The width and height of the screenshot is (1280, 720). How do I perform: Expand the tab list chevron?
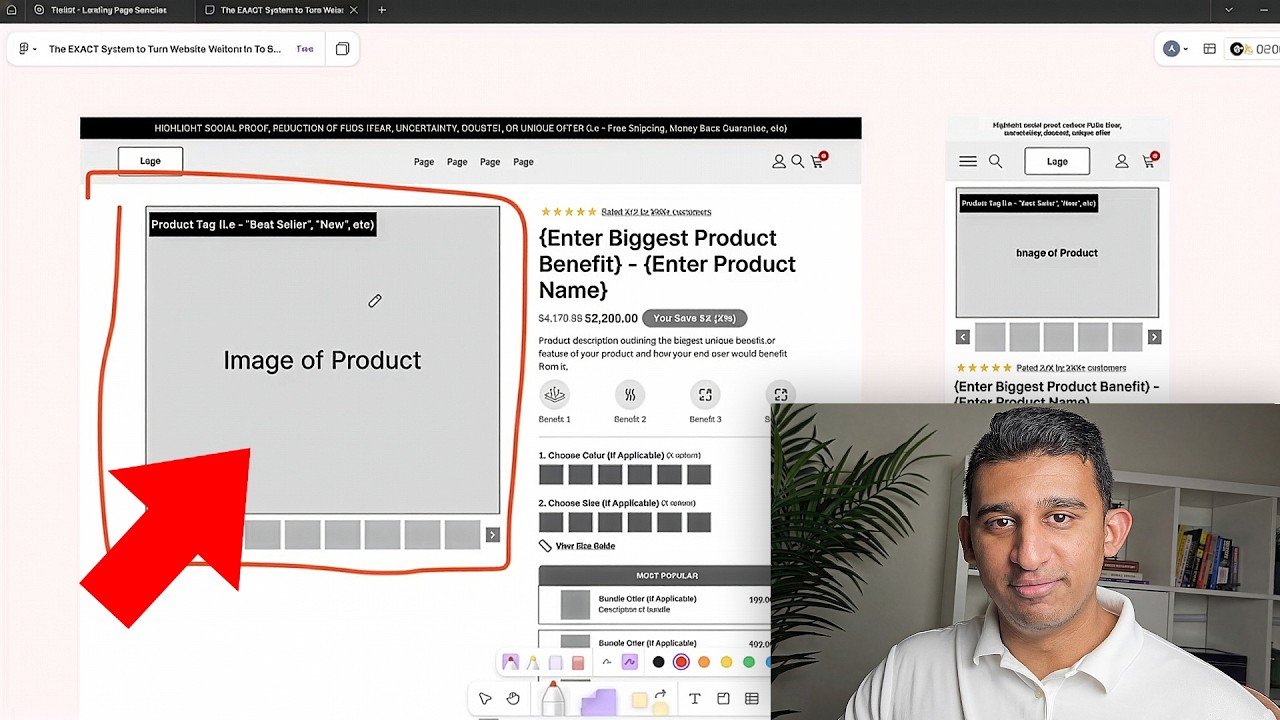click(1229, 10)
